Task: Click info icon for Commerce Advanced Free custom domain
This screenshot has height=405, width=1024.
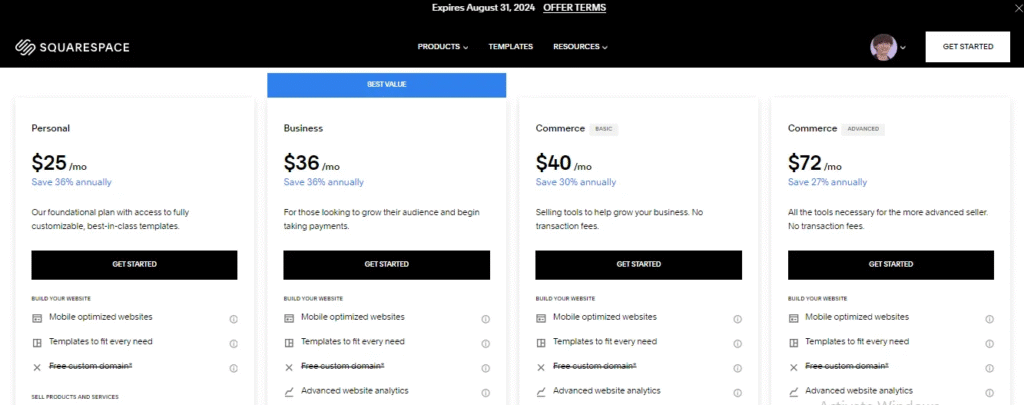Action: 989,368
